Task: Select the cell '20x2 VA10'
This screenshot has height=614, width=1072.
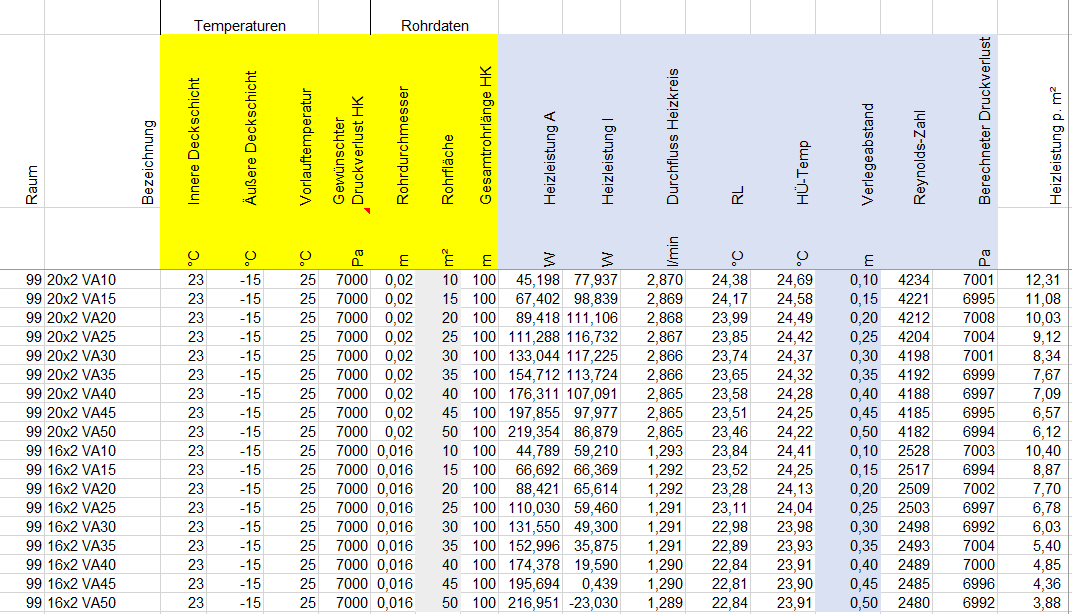Action: (x=103, y=280)
